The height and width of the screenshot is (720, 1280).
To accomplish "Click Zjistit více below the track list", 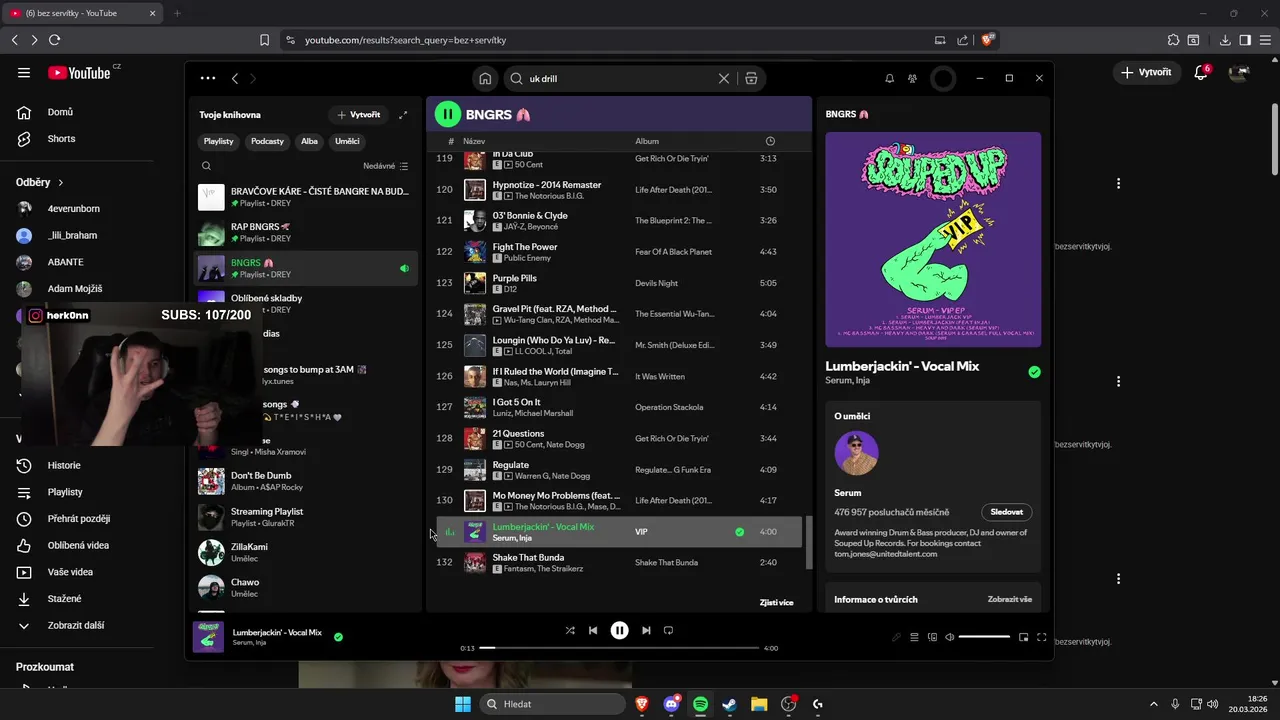I will point(776,603).
